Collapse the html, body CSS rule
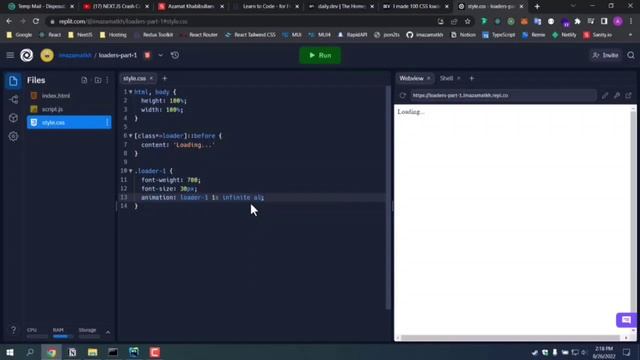Screen dimensions: 640x360 [x=131, y=92]
